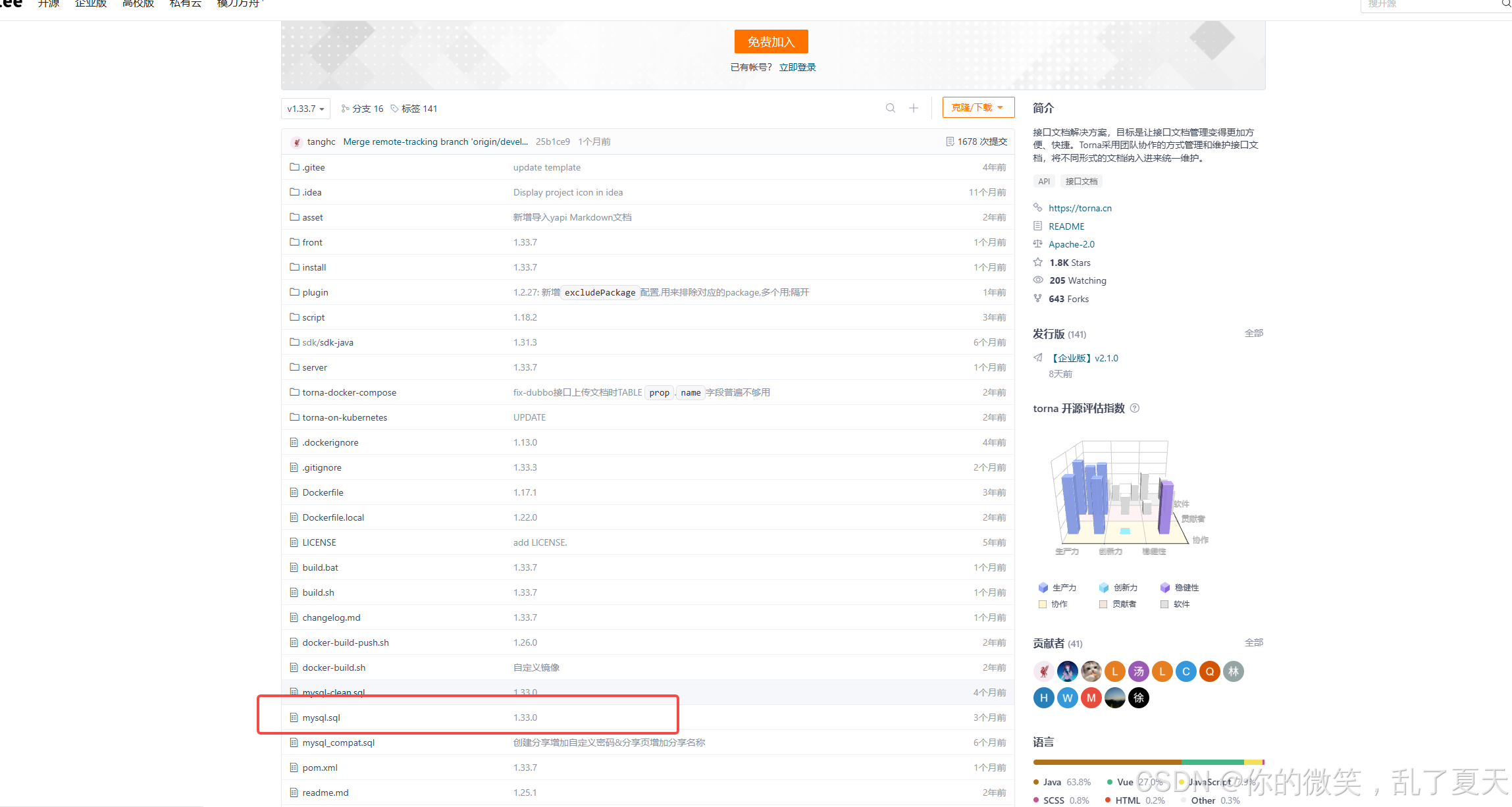Viewport: 1512px width, 807px height.
Task: Click the 接口文档 tag
Action: tap(1082, 181)
